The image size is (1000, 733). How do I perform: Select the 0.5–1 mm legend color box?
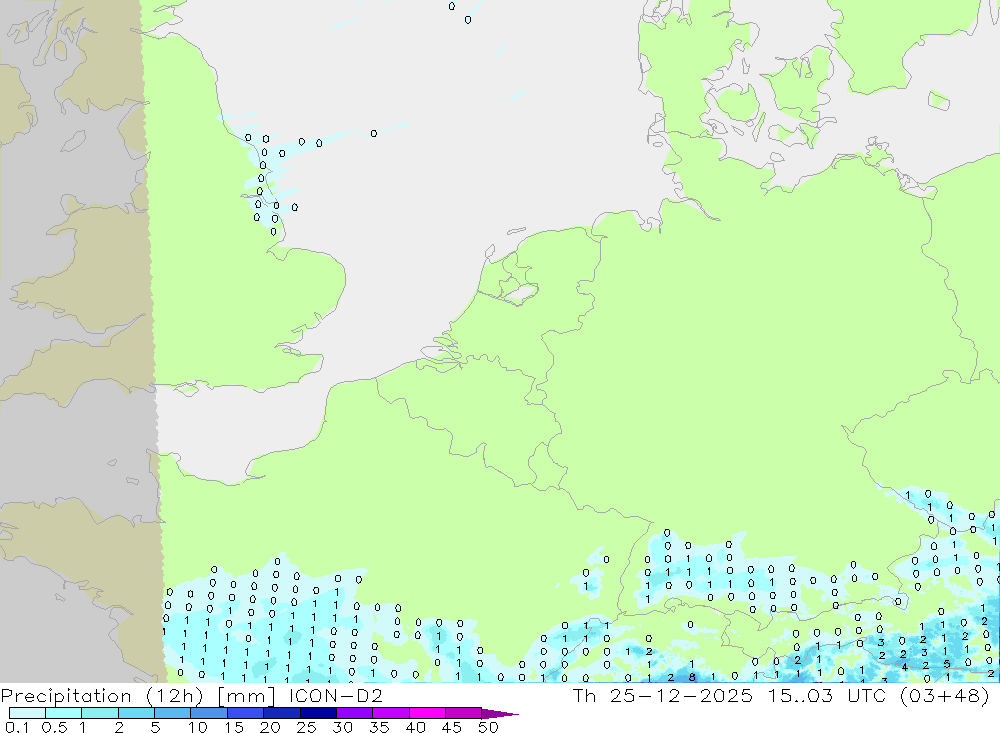coord(64,713)
